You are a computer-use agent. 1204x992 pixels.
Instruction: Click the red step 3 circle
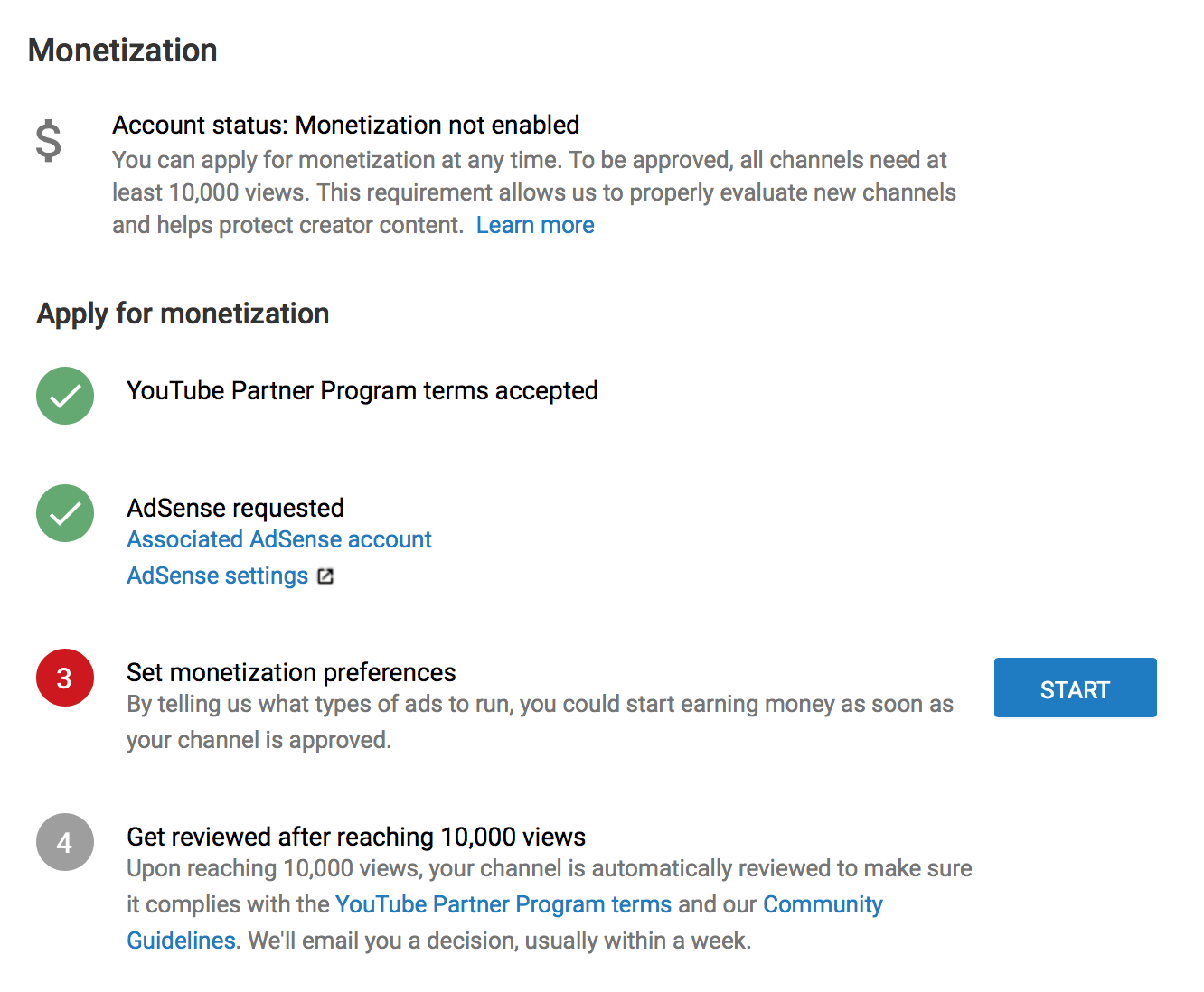click(x=65, y=678)
